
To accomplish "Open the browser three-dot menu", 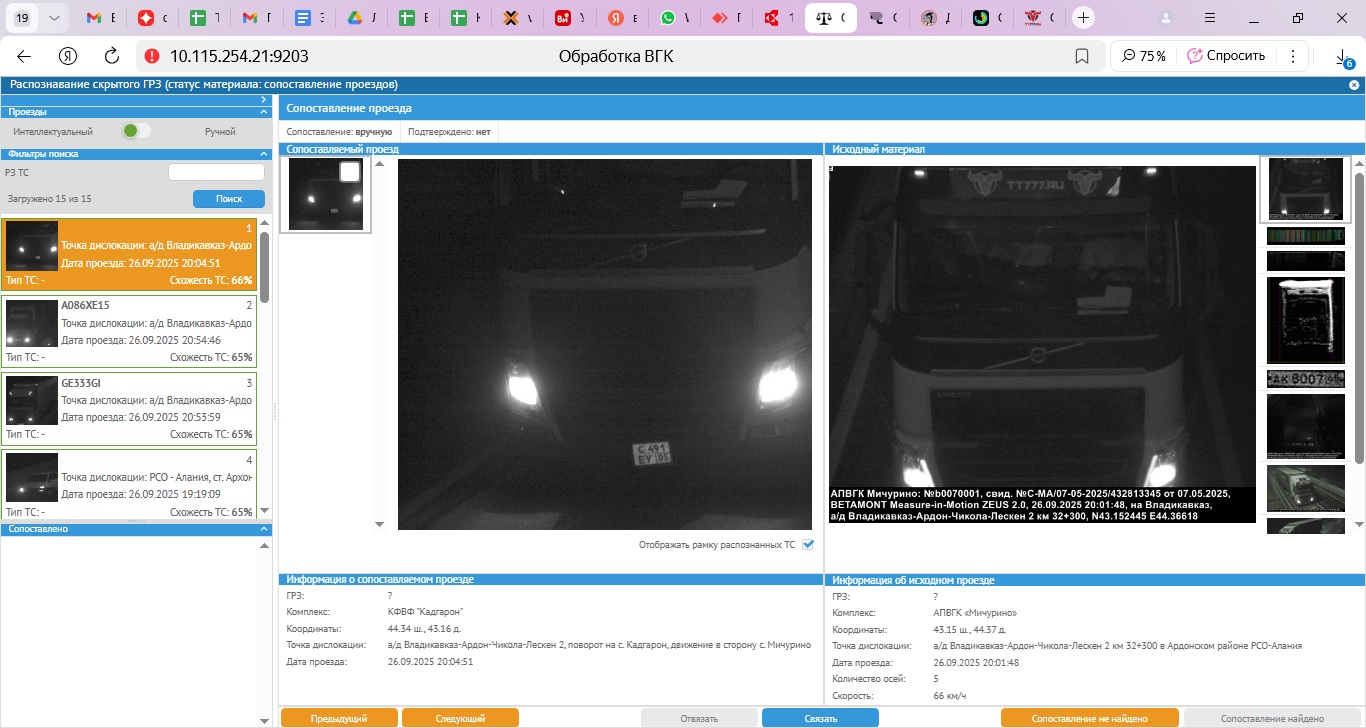I will pos(1293,56).
